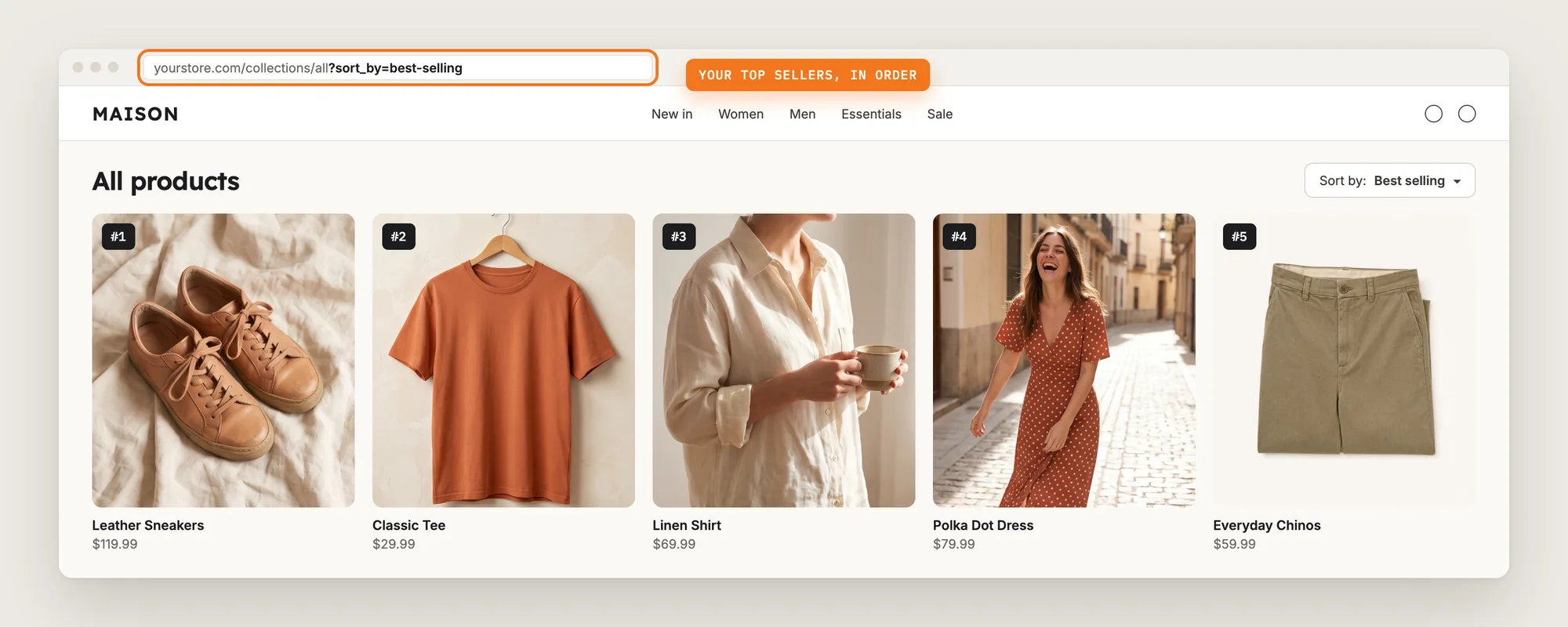Click the #5 rank badge on Everyday Chinos
1568x627 pixels.
click(x=1240, y=237)
